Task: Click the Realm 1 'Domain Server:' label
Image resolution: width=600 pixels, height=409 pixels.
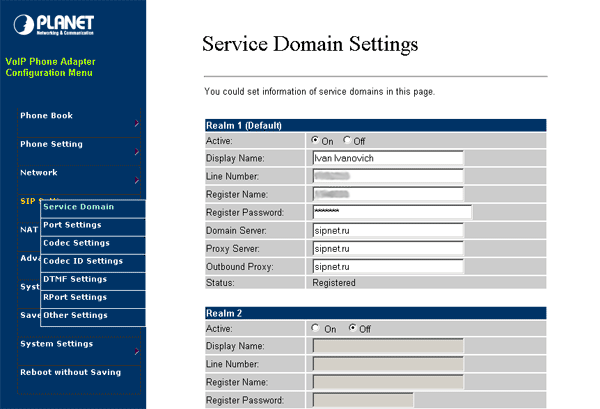Action: [x=236, y=230]
